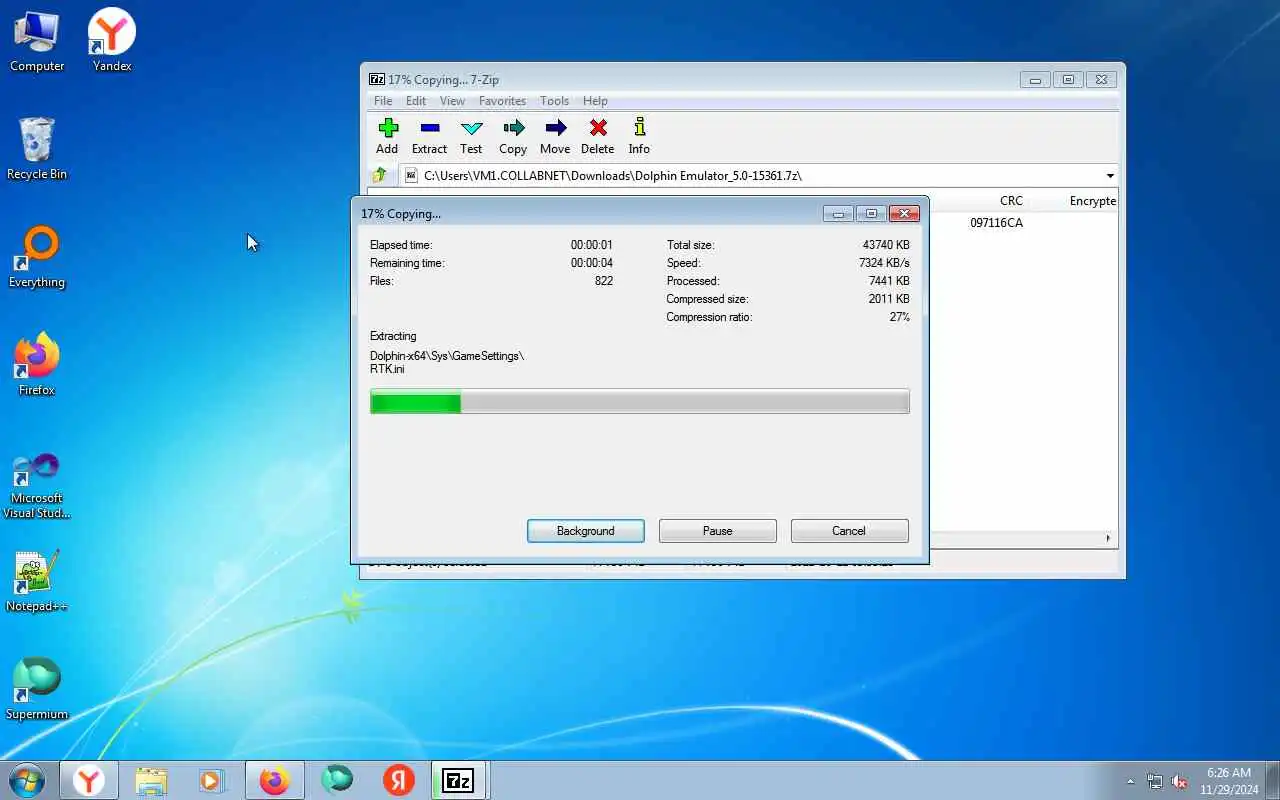Viewport: 1280px width, 800px height.
Task: Open the Computer desktop icon
Action: (37, 41)
